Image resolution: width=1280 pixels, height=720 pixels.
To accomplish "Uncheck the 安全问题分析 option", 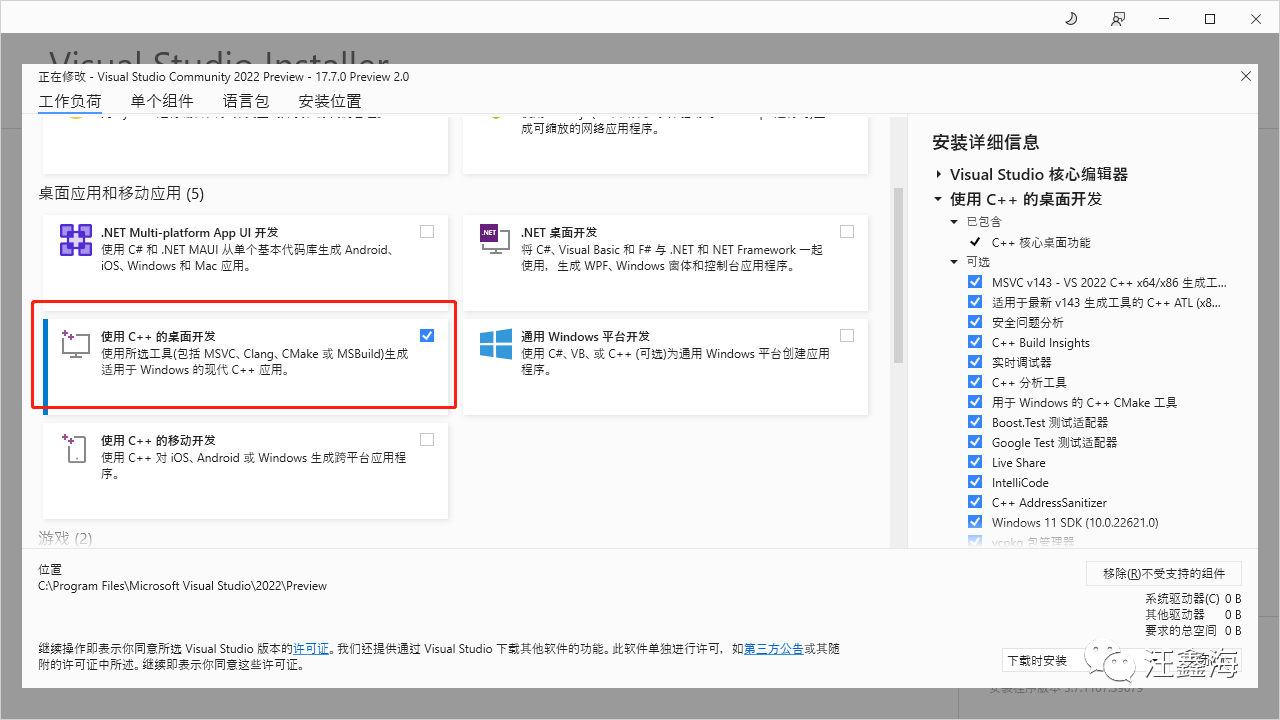I will 975,322.
